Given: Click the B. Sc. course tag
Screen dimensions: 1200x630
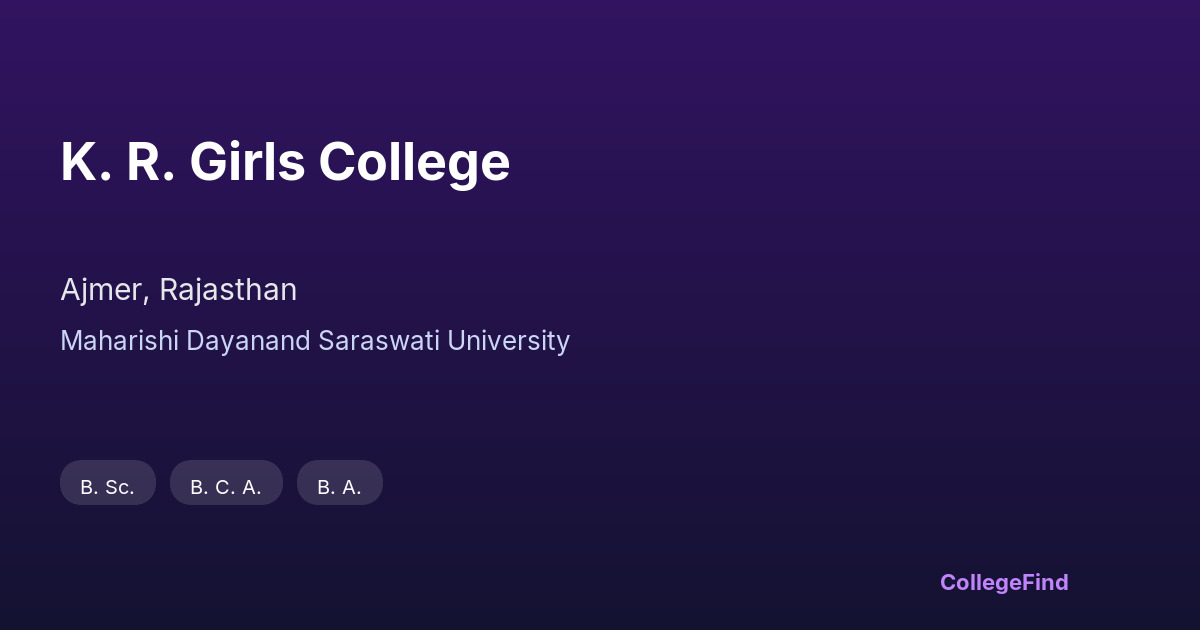Looking at the screenshot, I should pyautogui.click(x=108, y=483).
